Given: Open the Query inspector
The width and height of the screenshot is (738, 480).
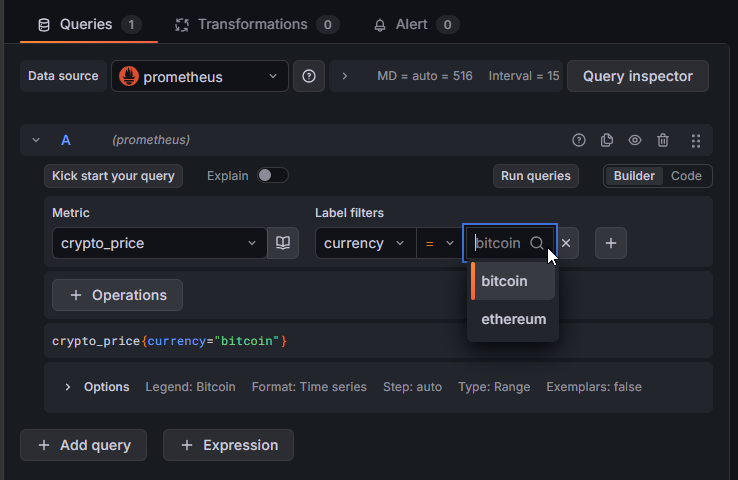Looking at the screenshot, I should tap(637, 76).
